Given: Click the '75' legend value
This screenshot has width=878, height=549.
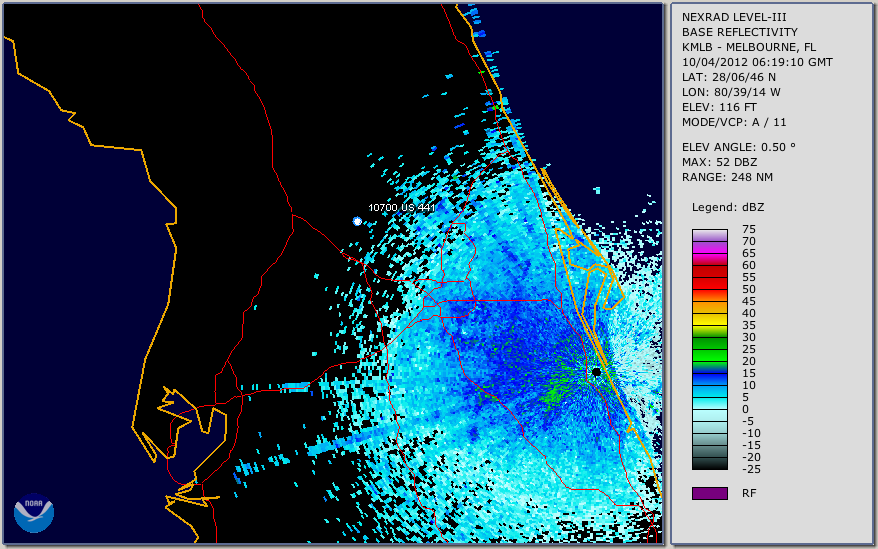Looking at the screenshot, I should (749, 229).
